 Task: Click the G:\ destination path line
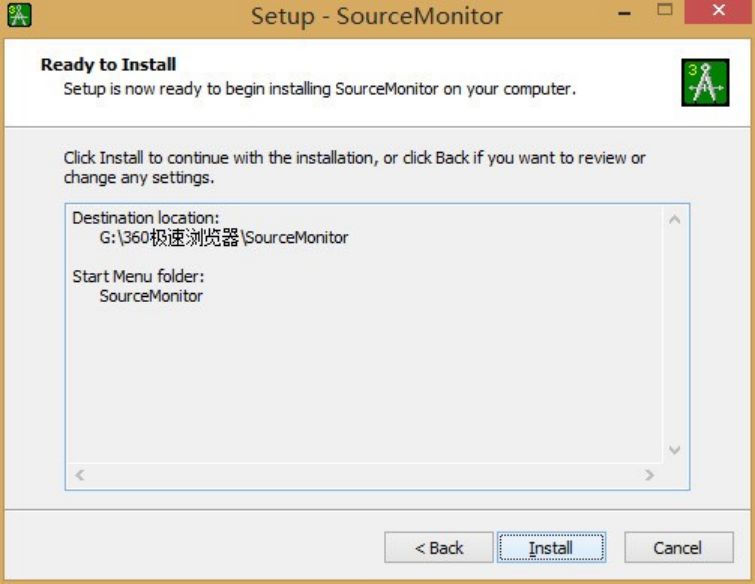[224, 238]
